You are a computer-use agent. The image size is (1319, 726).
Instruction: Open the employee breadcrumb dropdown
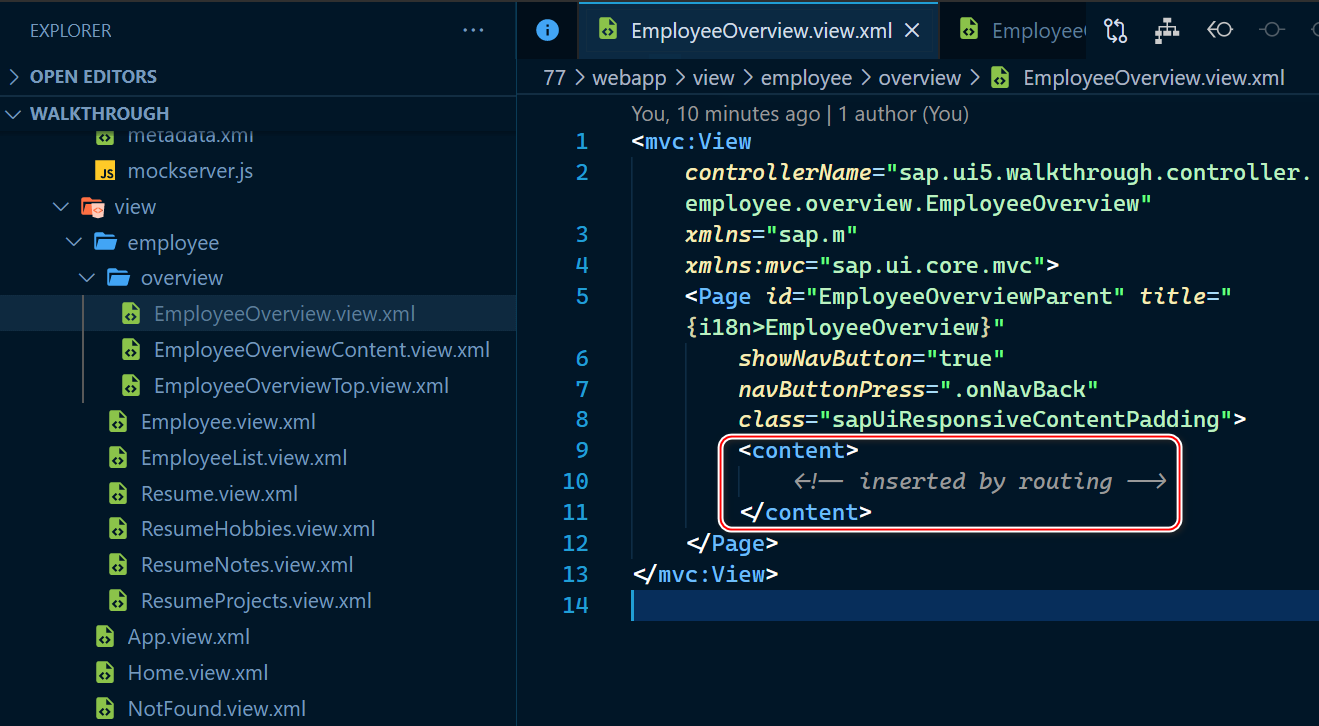point(806,78)
